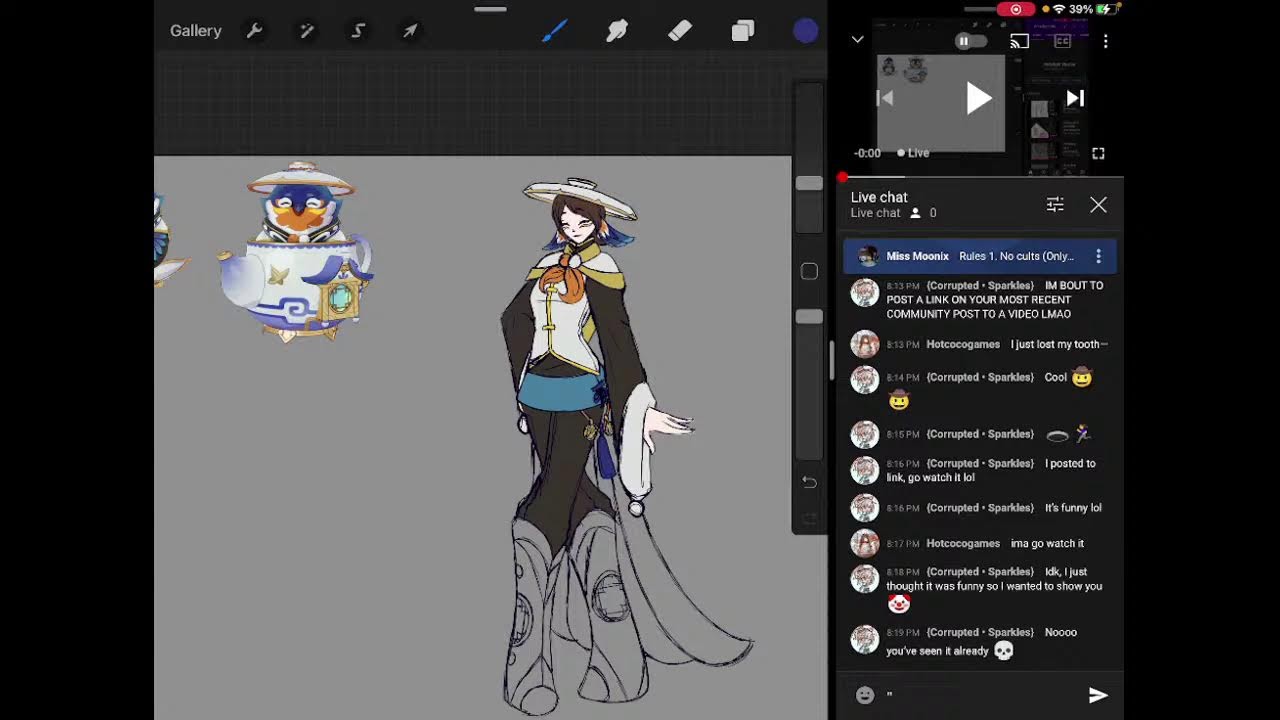Tap the square modify button on sidebar
The image size is (1280, 720).
pyautogui.click(x=809, y=271)
